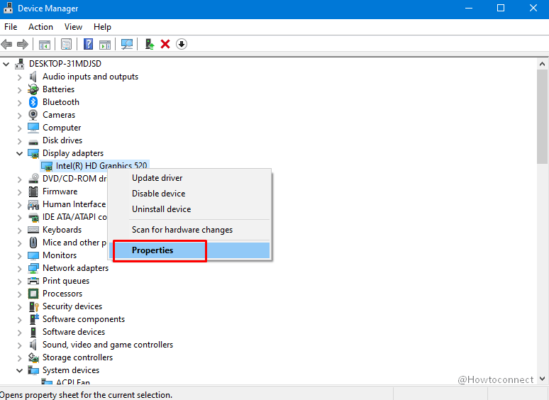Click the vertical scrollbar up arrow

[x=542, y=64]
